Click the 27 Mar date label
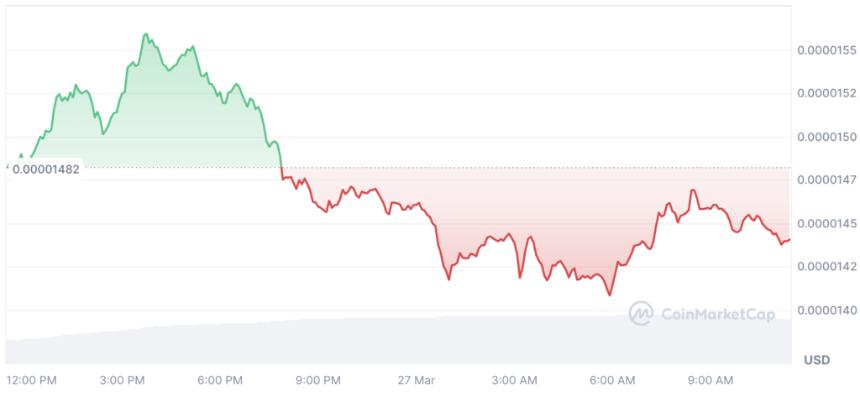Viewport: 860px width, 401px height. click(x=417, y=380)
